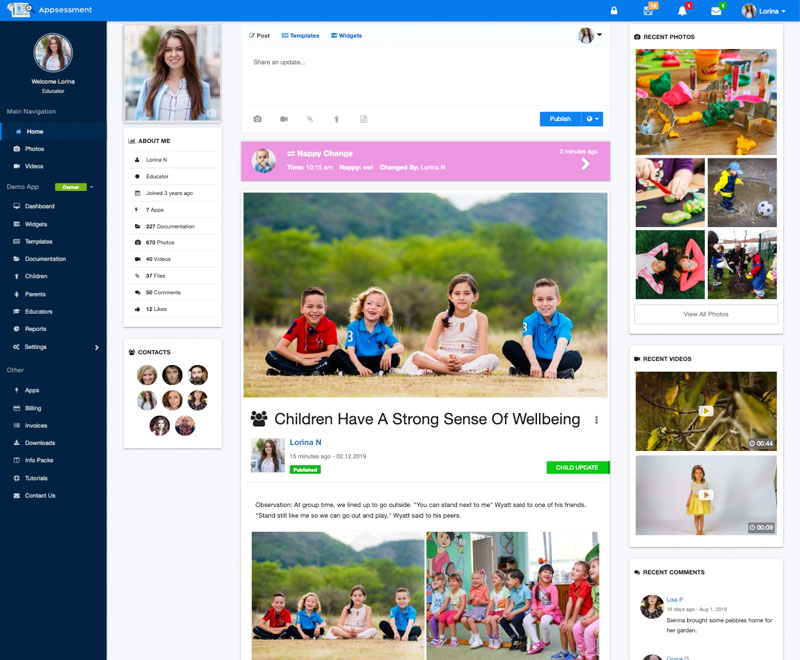Click the 40 Videos stat row
This screenshot has width=800, height=660.
click(x=172, y=259)
